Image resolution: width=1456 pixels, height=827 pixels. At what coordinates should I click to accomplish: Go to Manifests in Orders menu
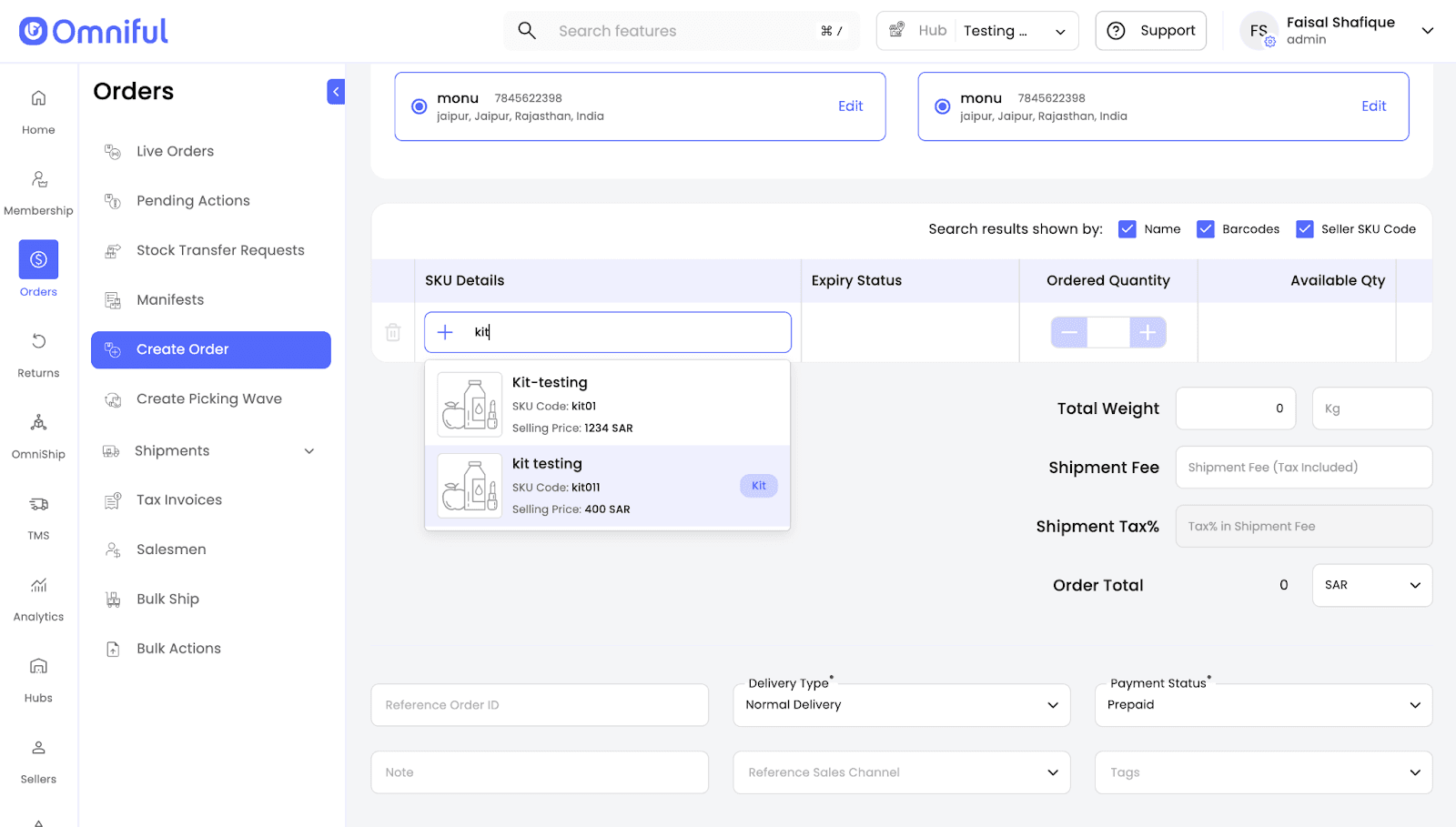(170, 300)
